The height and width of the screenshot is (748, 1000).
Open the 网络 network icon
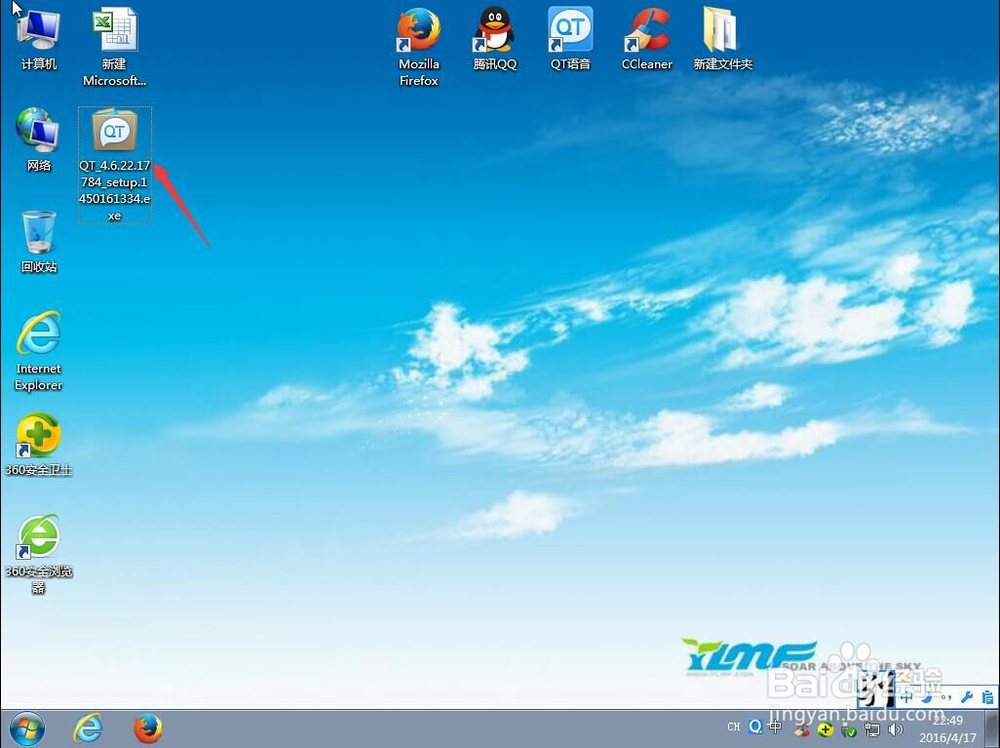(x=38, y=139)
